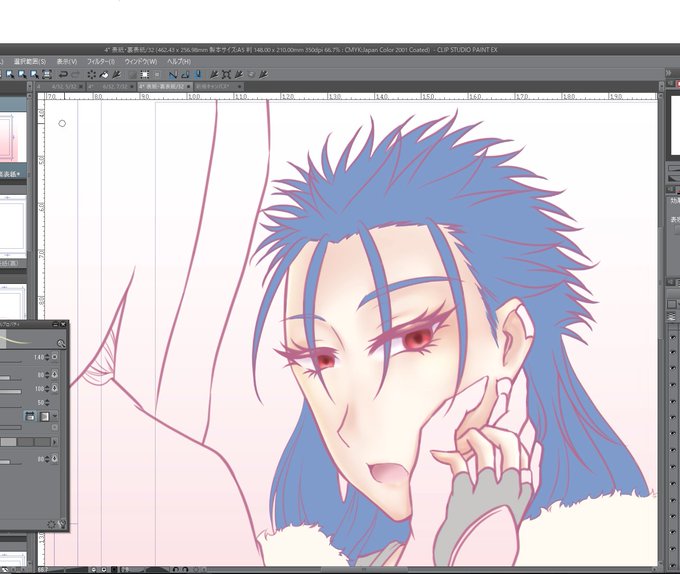Click the dynamics button right of upper 80
The image size is (680, 574).
click(55, 375)
